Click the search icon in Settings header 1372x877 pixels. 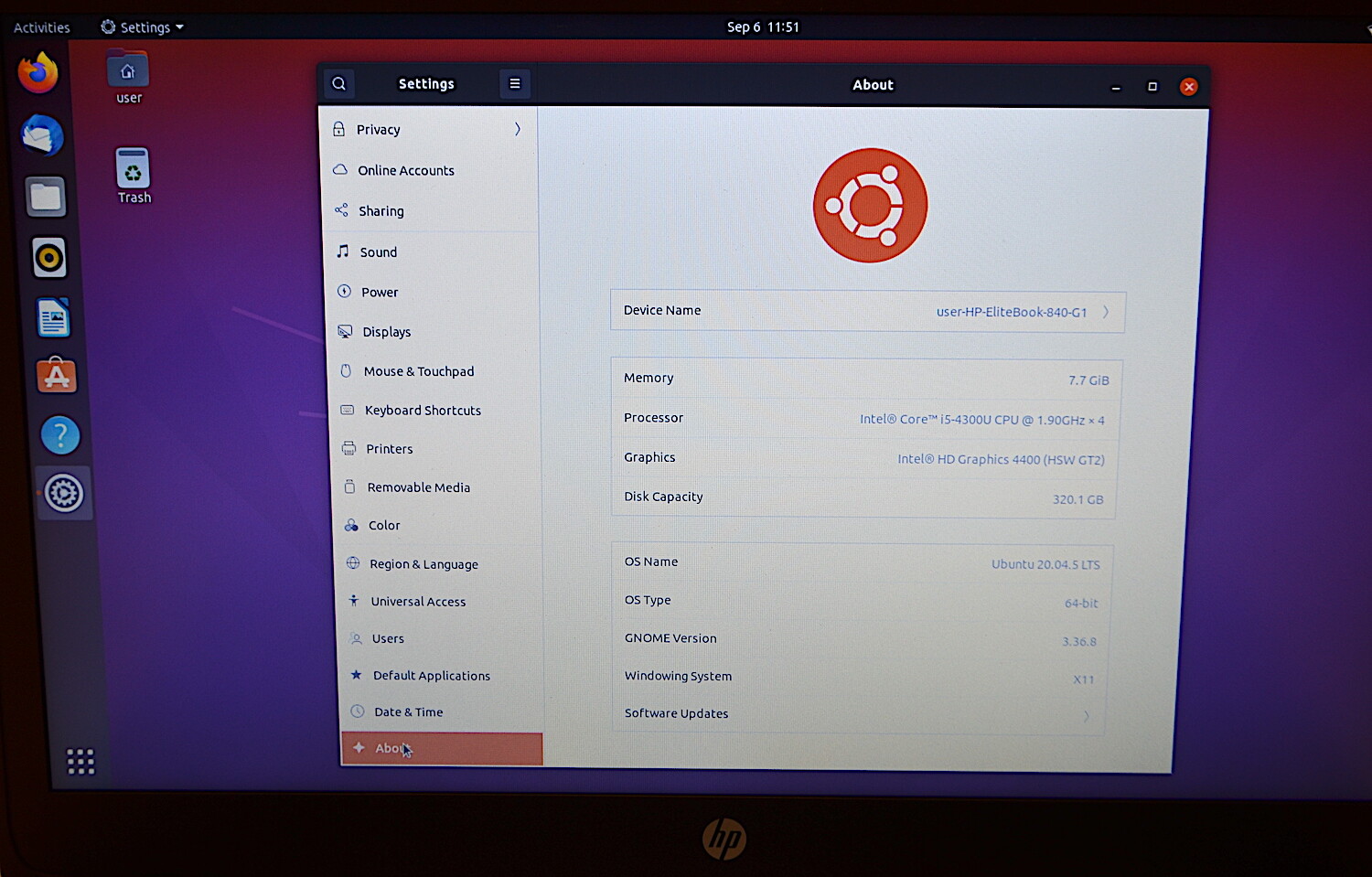(x=339, y=84)
